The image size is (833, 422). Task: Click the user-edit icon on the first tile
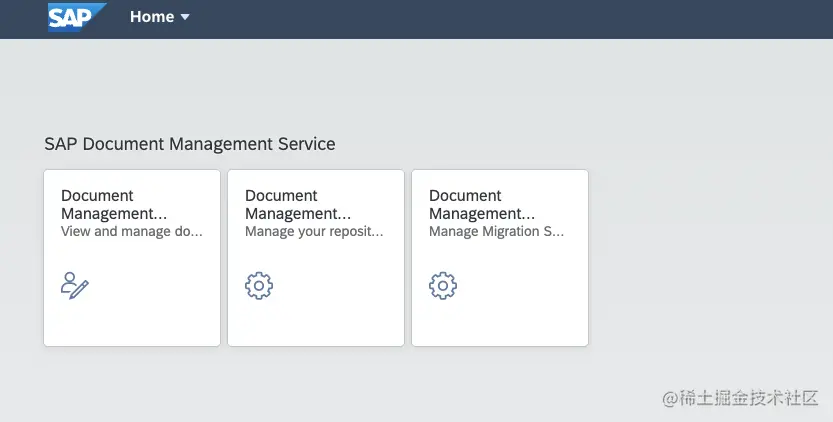pyautogui.click(x=75, y=286)
